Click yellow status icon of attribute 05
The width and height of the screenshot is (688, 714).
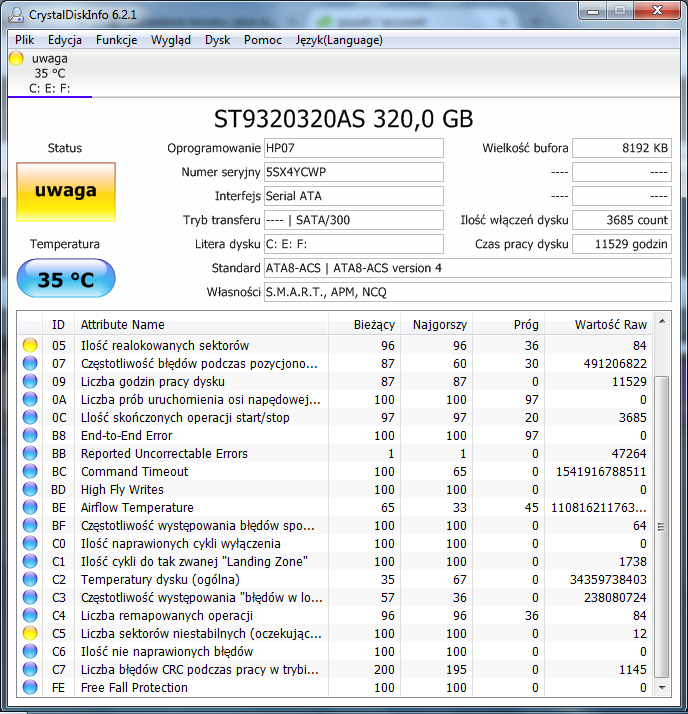(x=30, y=345)
